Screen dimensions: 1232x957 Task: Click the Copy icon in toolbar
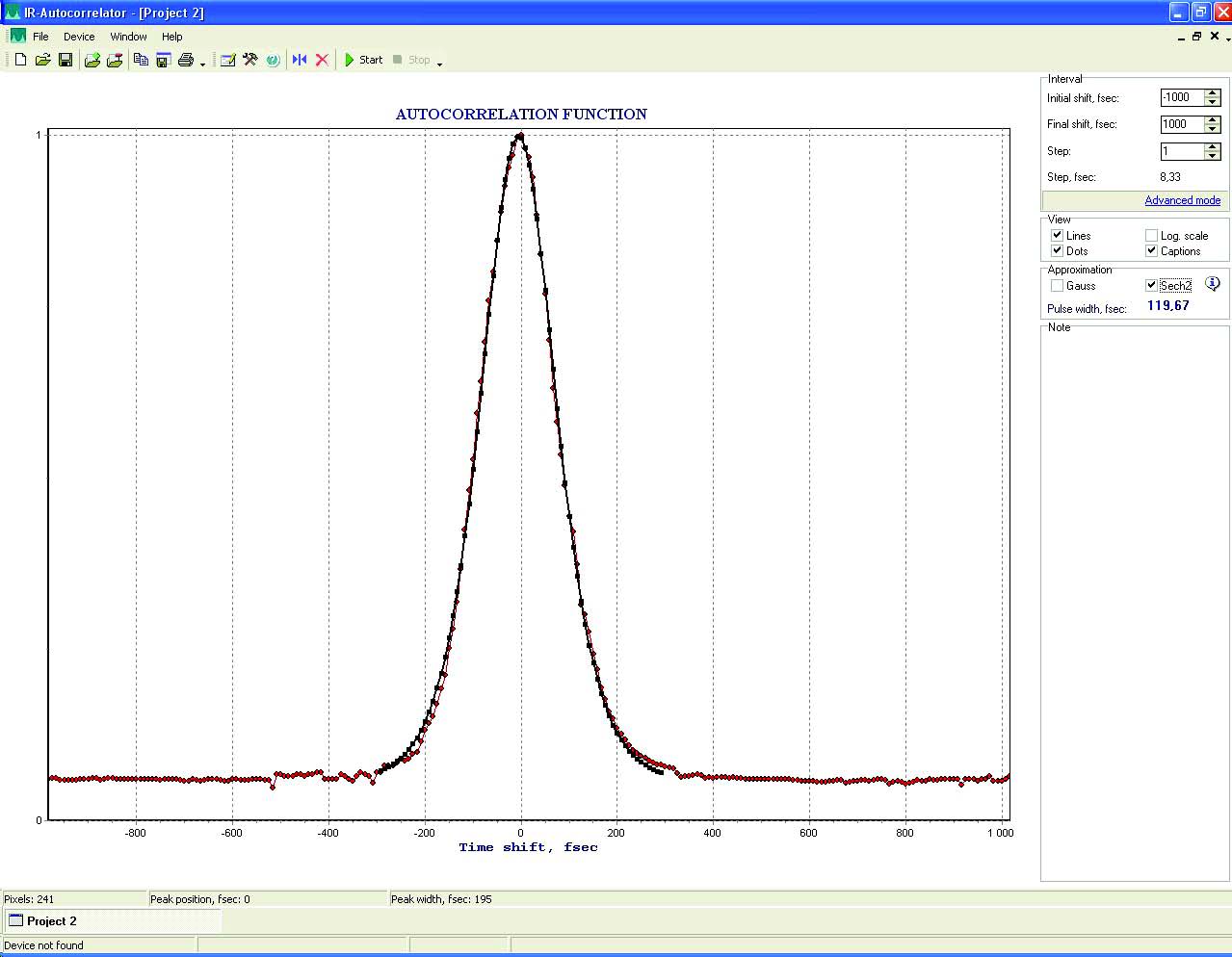(141, 60)
